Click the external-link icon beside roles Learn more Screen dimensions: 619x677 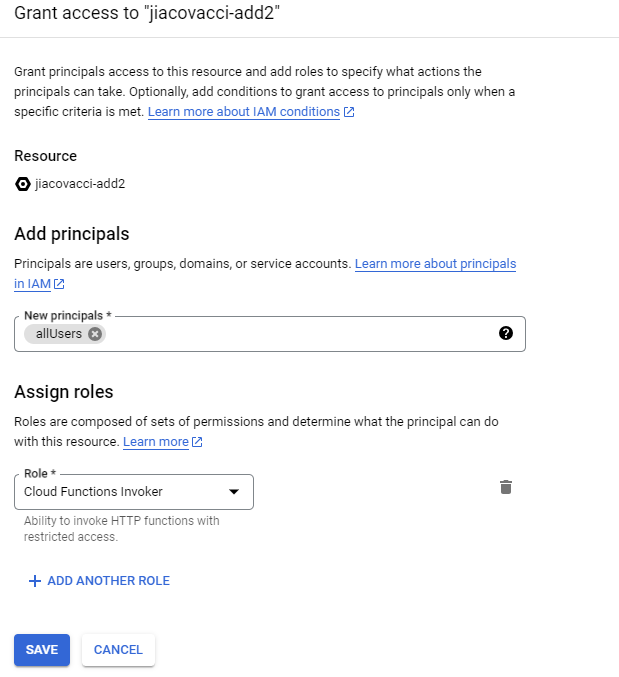point(197,442)
